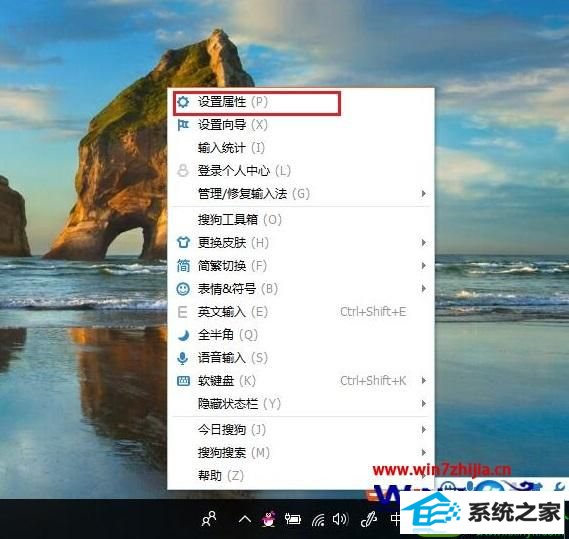The image size is (569, 539).
Task: Click 隐藏状态栏 (Y) label
Action: (240, 404)
